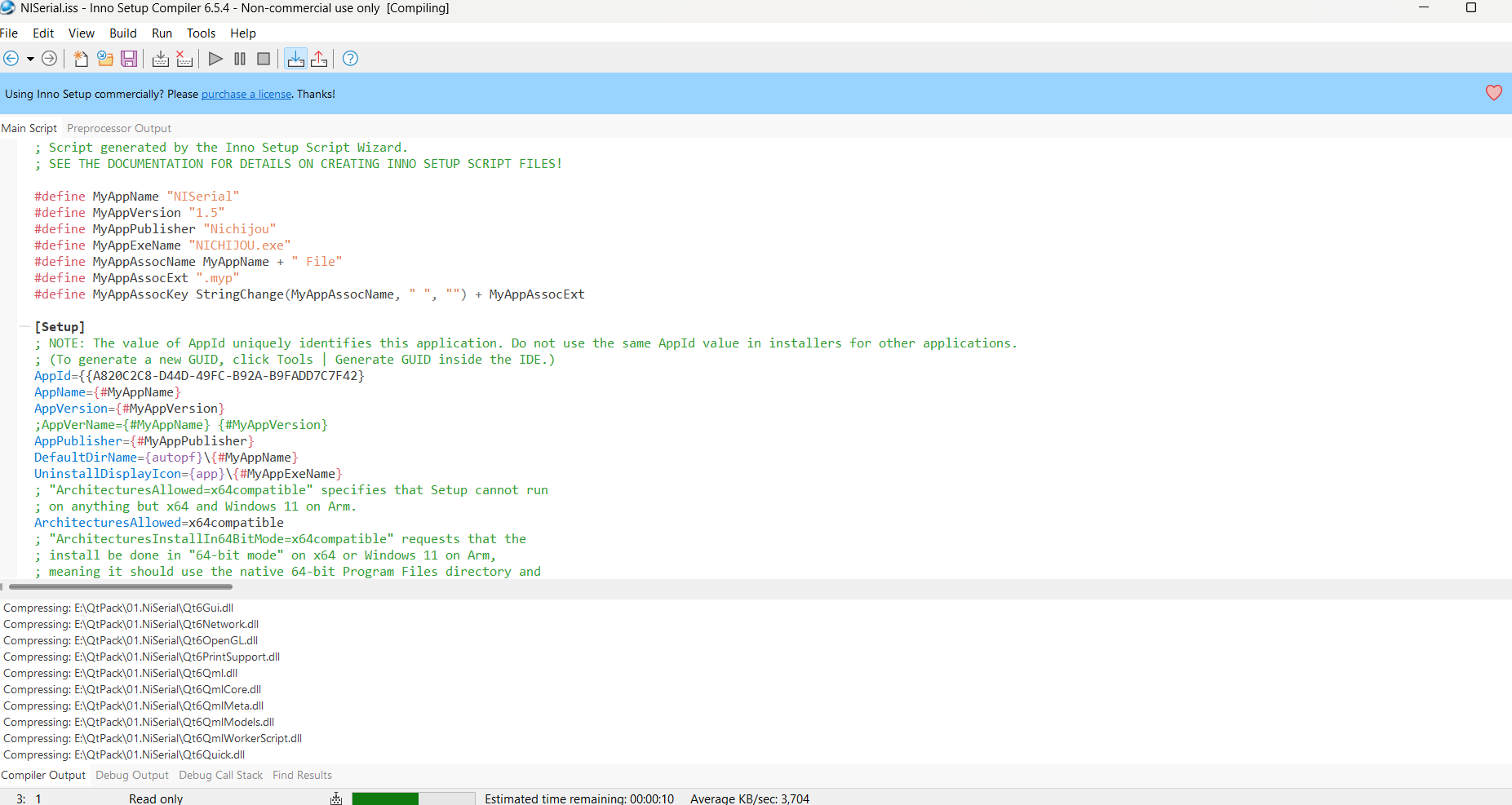Click the Navigate Back arrow icon
Viewport: 1512px width, 805px height.
[x=11, y=59]
